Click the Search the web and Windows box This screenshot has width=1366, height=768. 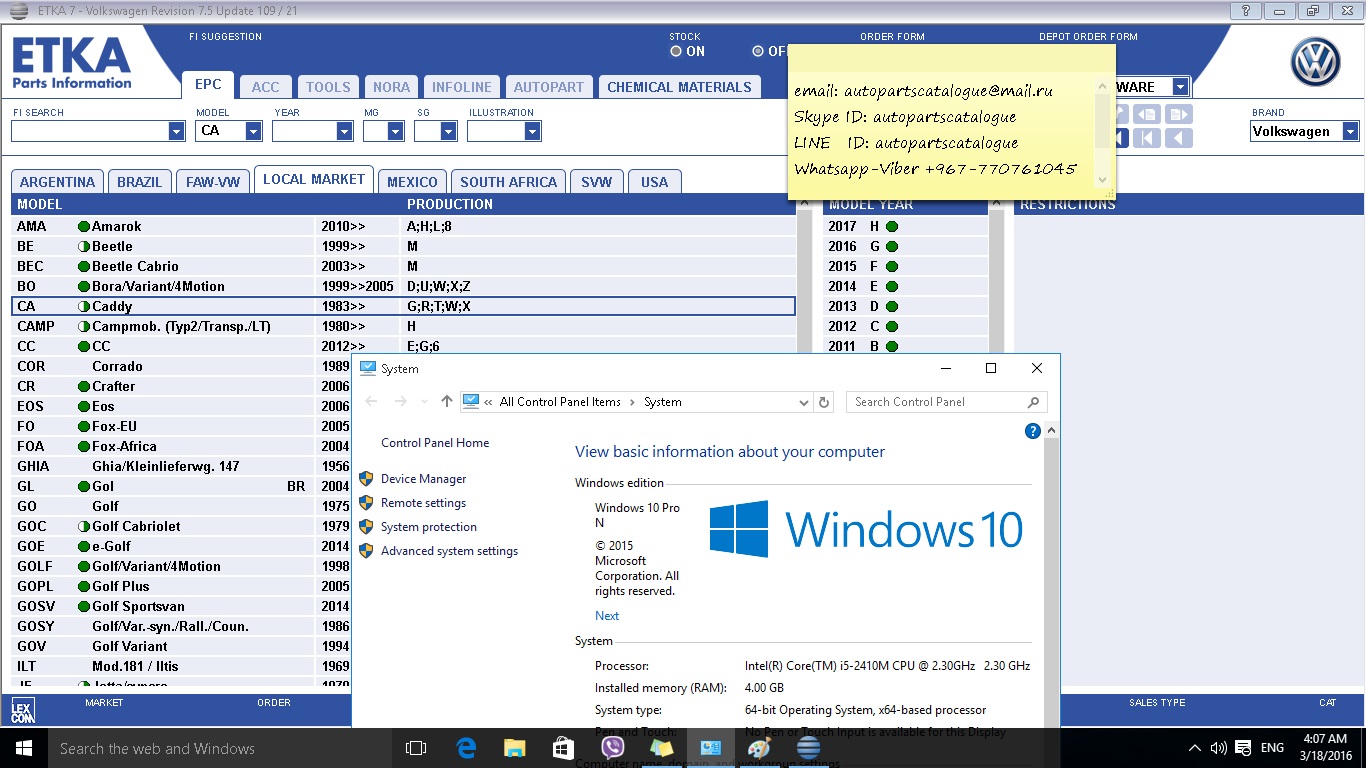(220, 748)
